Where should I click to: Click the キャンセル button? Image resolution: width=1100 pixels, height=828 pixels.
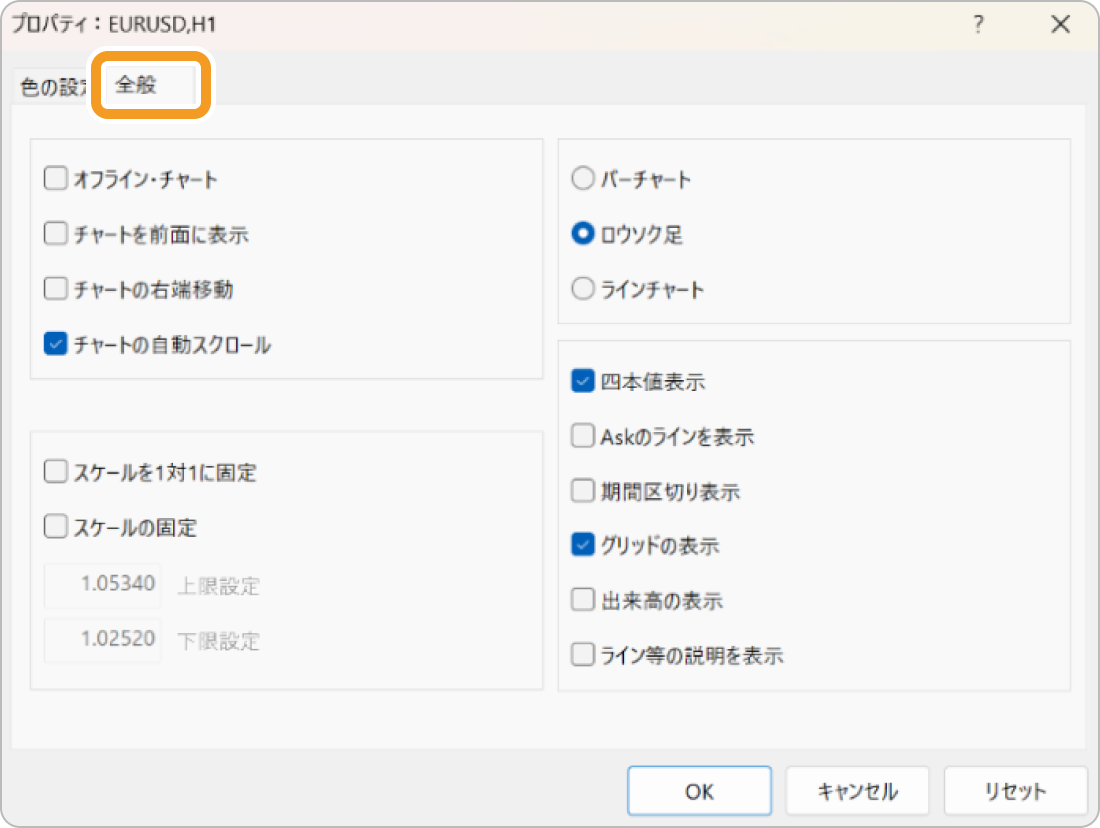click(857, 791)
